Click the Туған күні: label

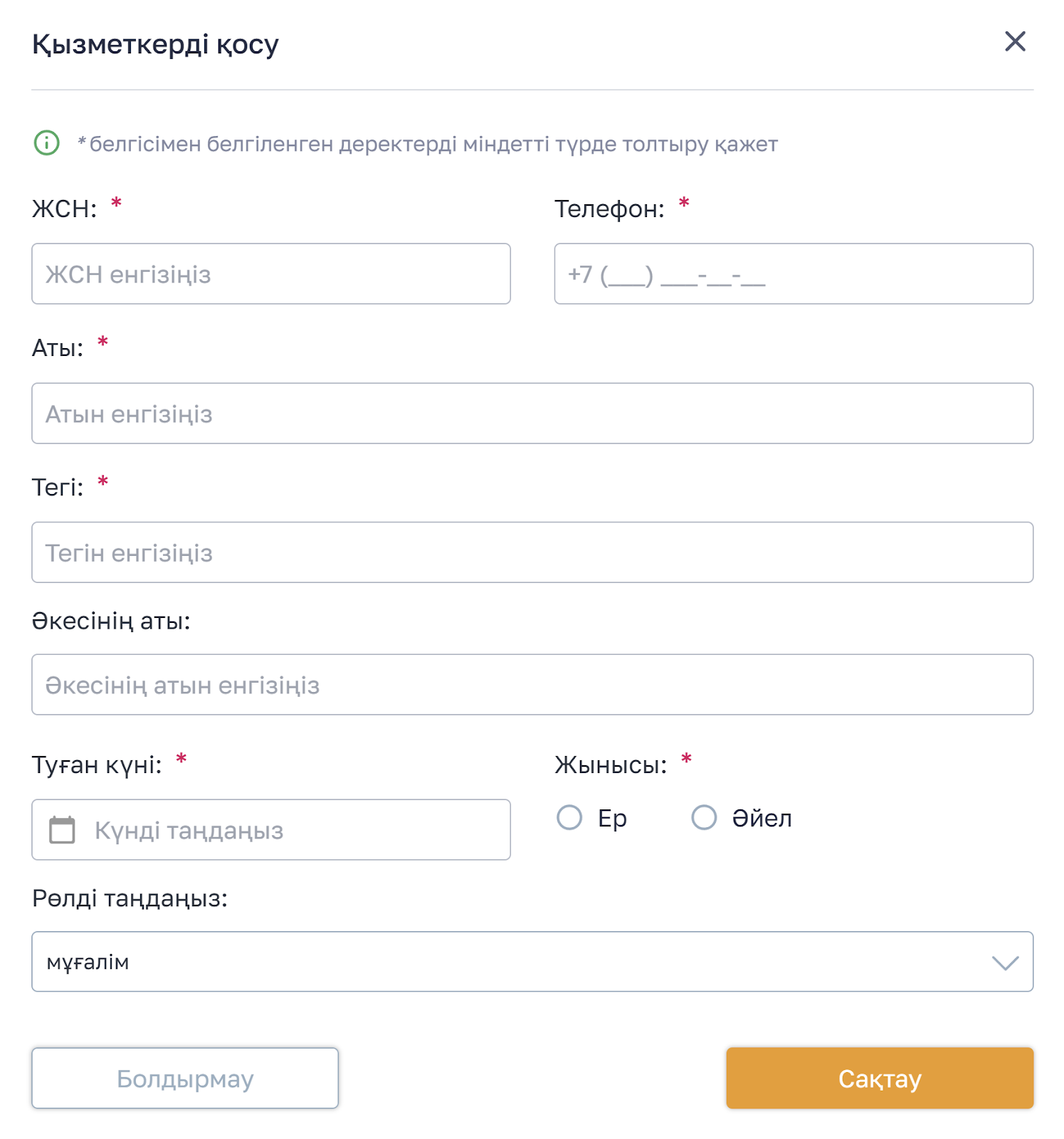pyautogui.click(x=97, y=765)
